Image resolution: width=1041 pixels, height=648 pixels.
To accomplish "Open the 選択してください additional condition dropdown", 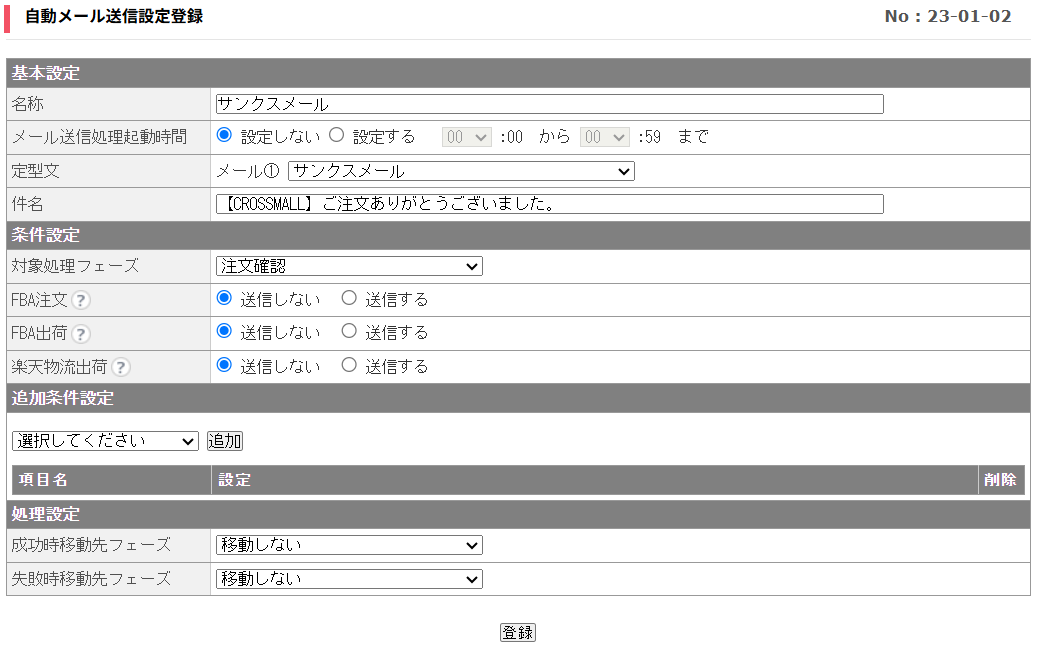I will click(106, 441).
